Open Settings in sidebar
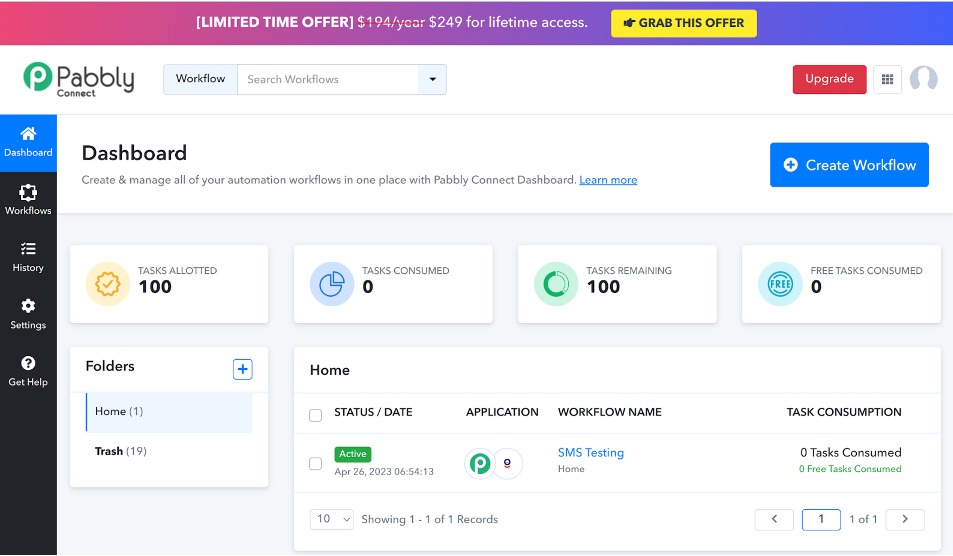This screenshot has height=556, width=953. [28, 314]
